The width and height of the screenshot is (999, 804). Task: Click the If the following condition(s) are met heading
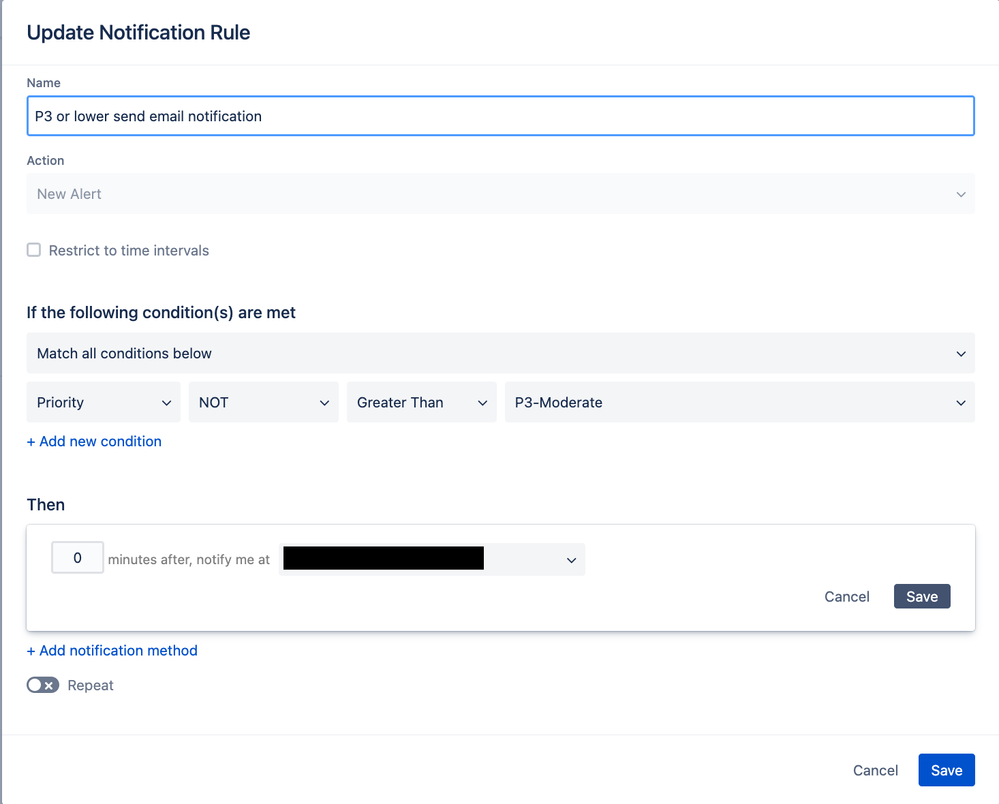pos(161,313)
